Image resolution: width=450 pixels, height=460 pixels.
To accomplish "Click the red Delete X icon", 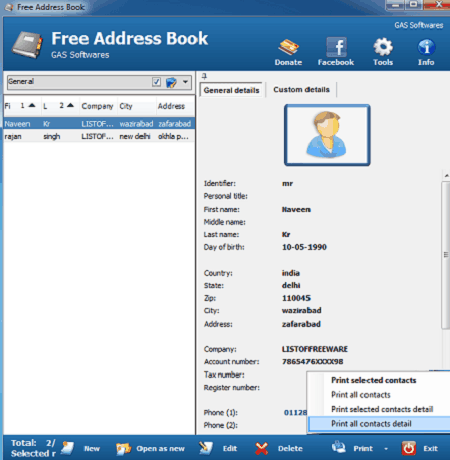I will tap(262, 449).
